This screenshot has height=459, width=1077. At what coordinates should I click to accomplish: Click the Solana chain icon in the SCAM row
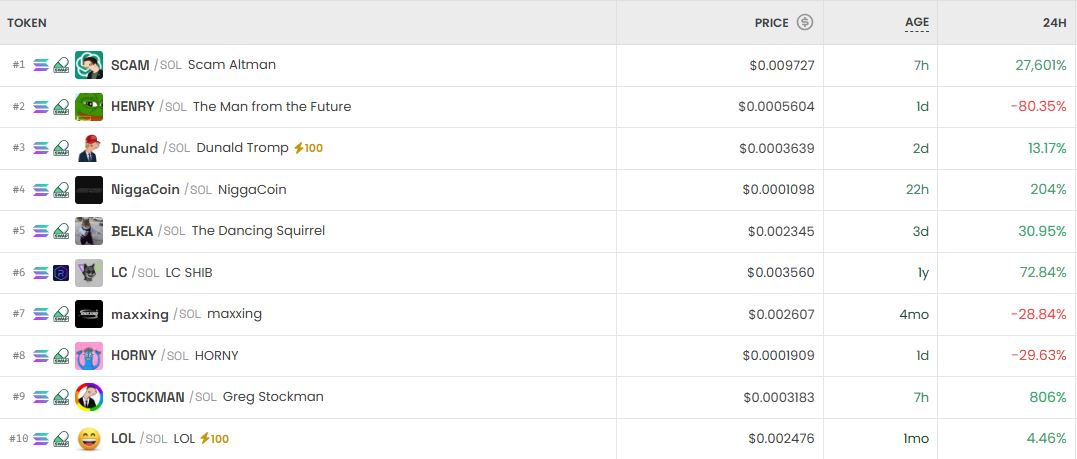tap(41, 65)
